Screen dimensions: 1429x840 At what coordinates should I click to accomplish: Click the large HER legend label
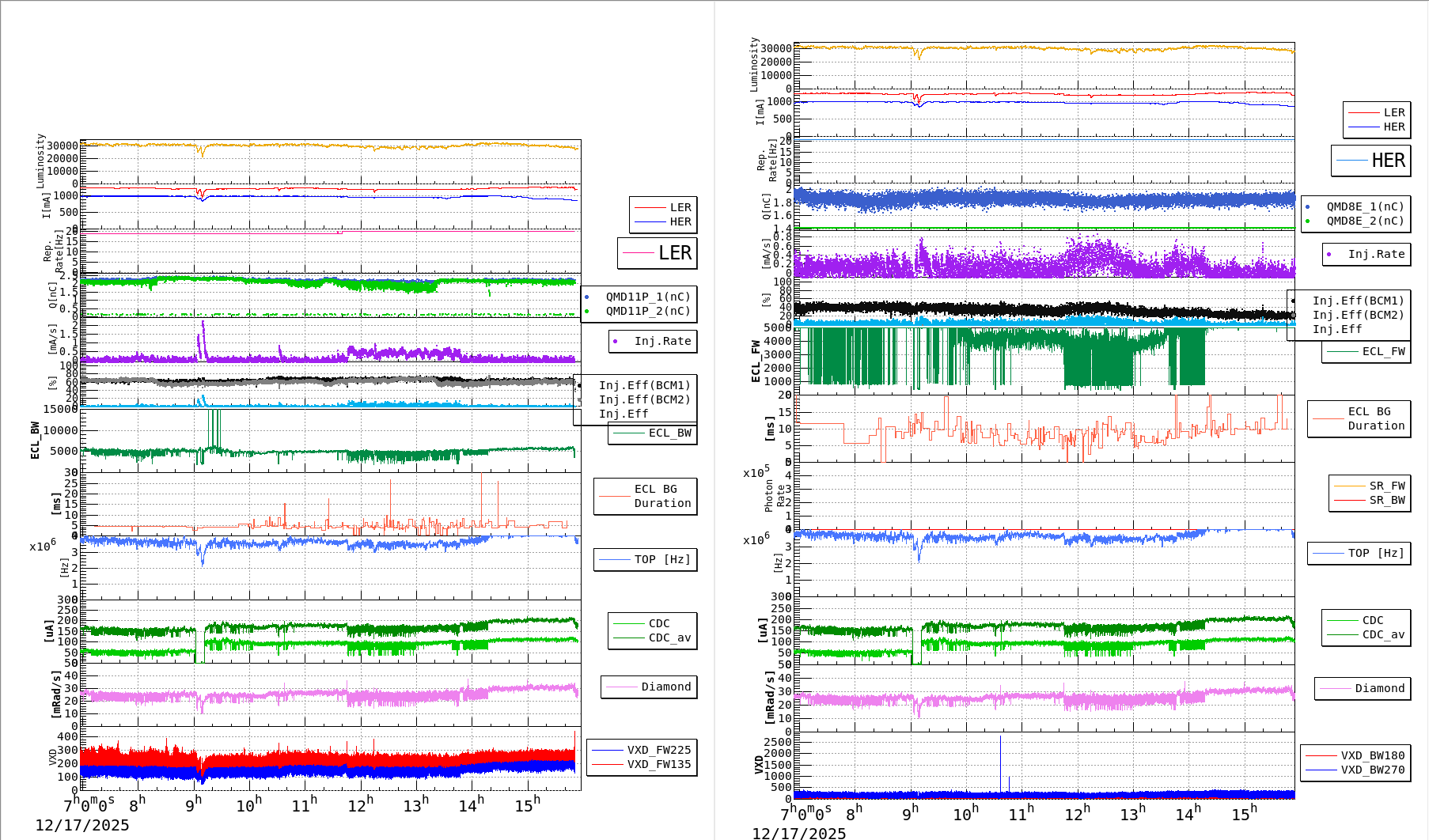(1388, 161)
